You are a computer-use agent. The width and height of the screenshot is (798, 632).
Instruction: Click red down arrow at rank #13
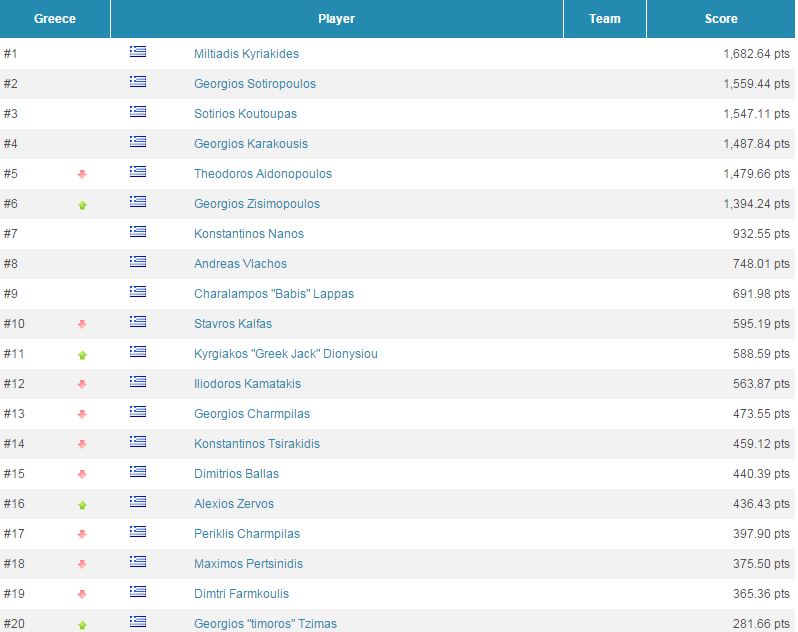tap(82, 414)
